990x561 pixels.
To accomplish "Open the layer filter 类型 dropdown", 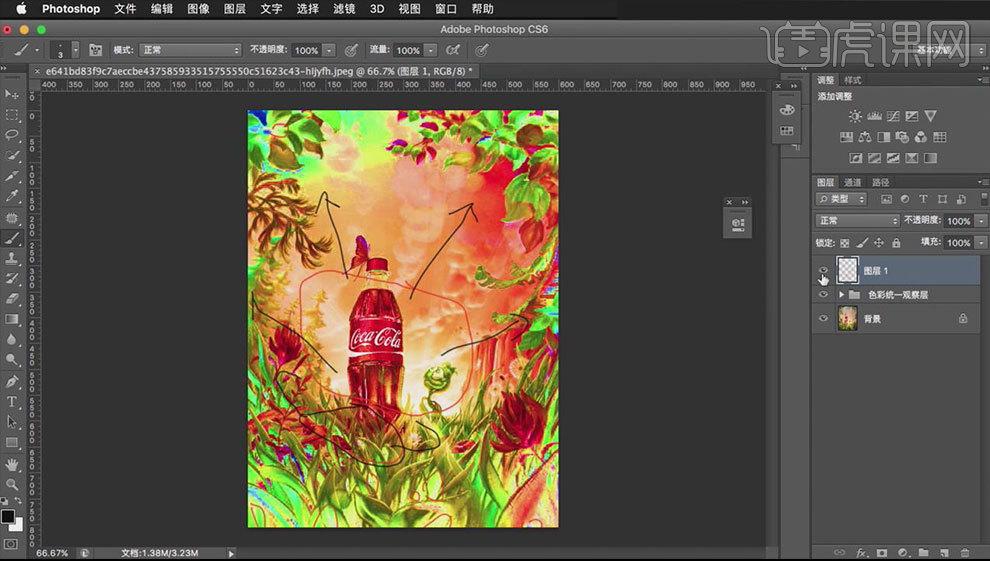I will [x=842, y=199].
